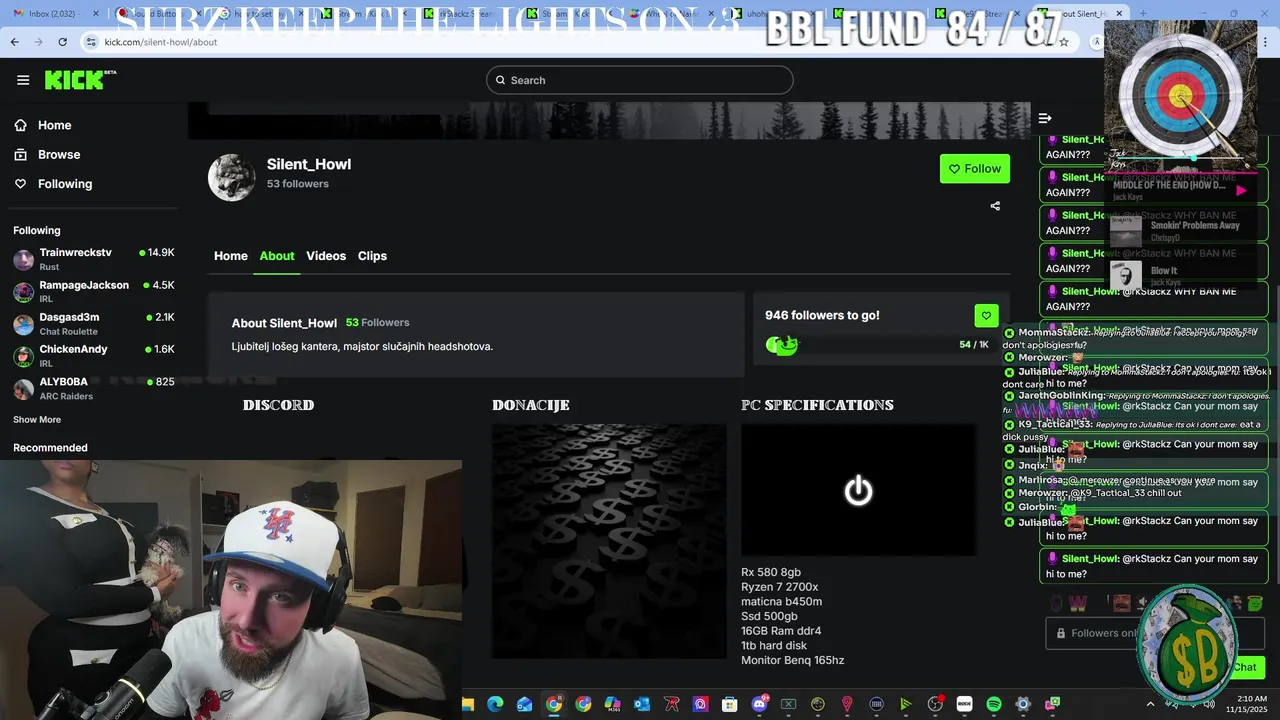
Task: Click the address bar URL kick.com/silent-howl/about
Action: (161, 42)
